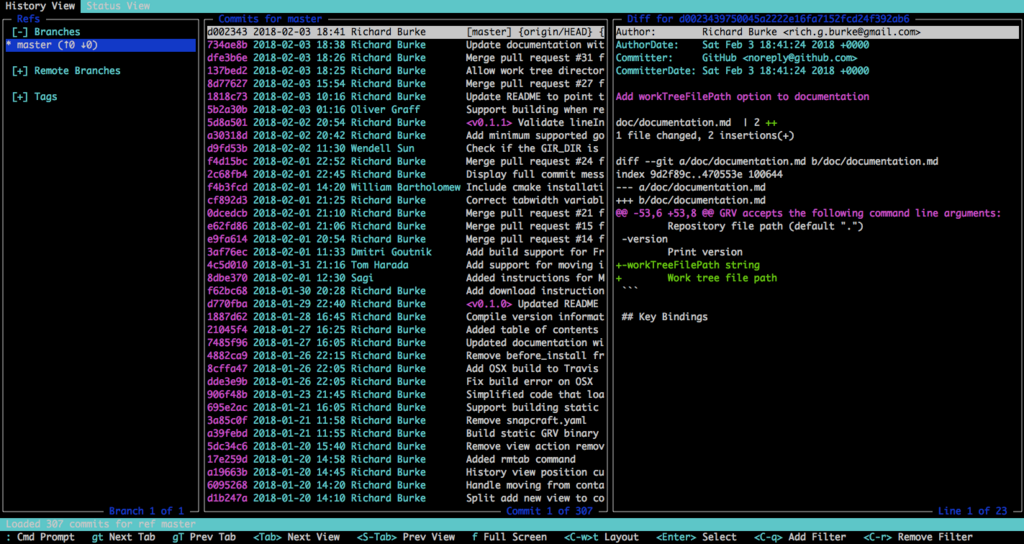The image size is (1024, 544).
Task: Switch to the History View tab
Action: click(x=40, y=6)
